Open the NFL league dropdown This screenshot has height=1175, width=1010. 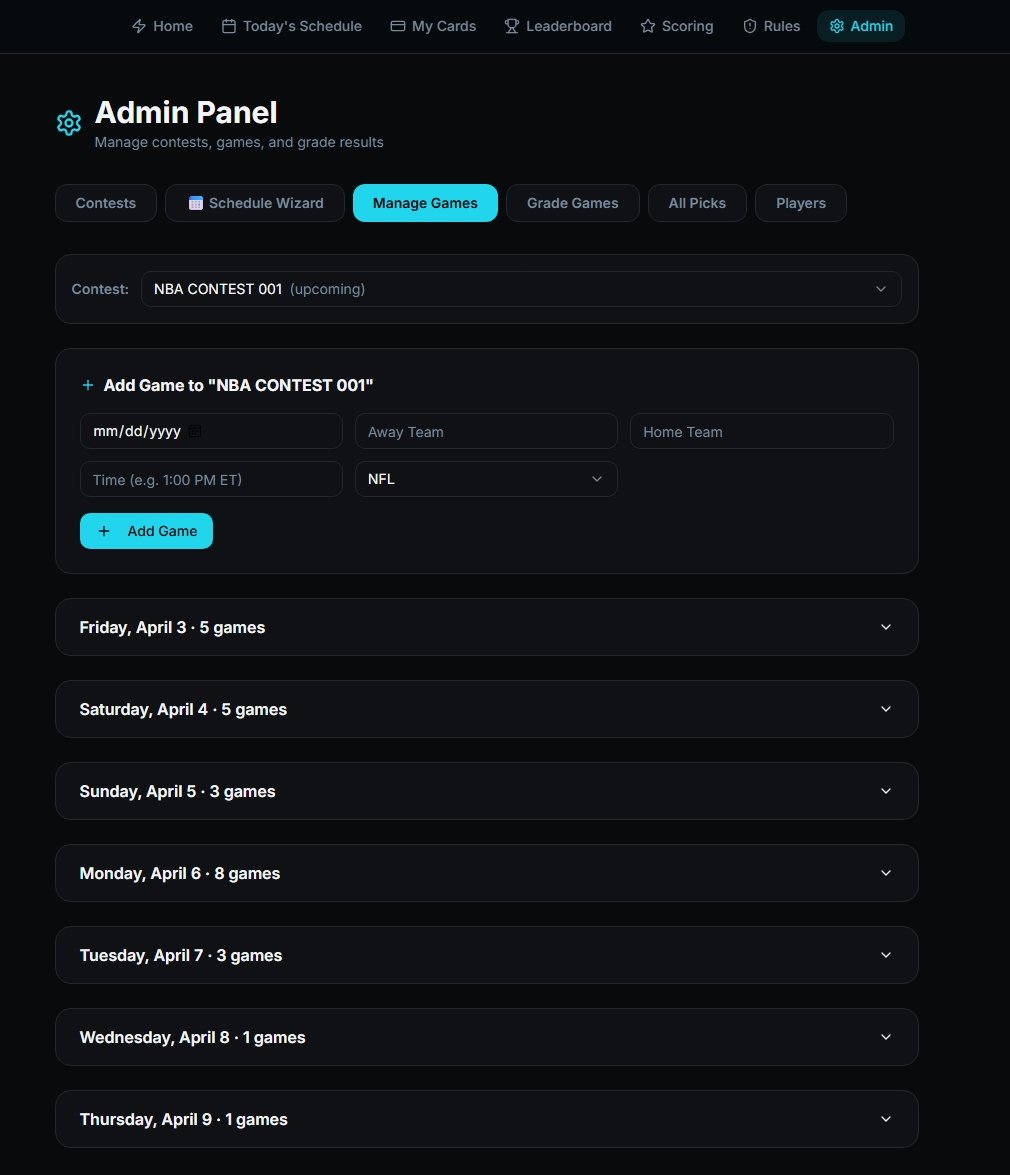click(x=486, y=479)
